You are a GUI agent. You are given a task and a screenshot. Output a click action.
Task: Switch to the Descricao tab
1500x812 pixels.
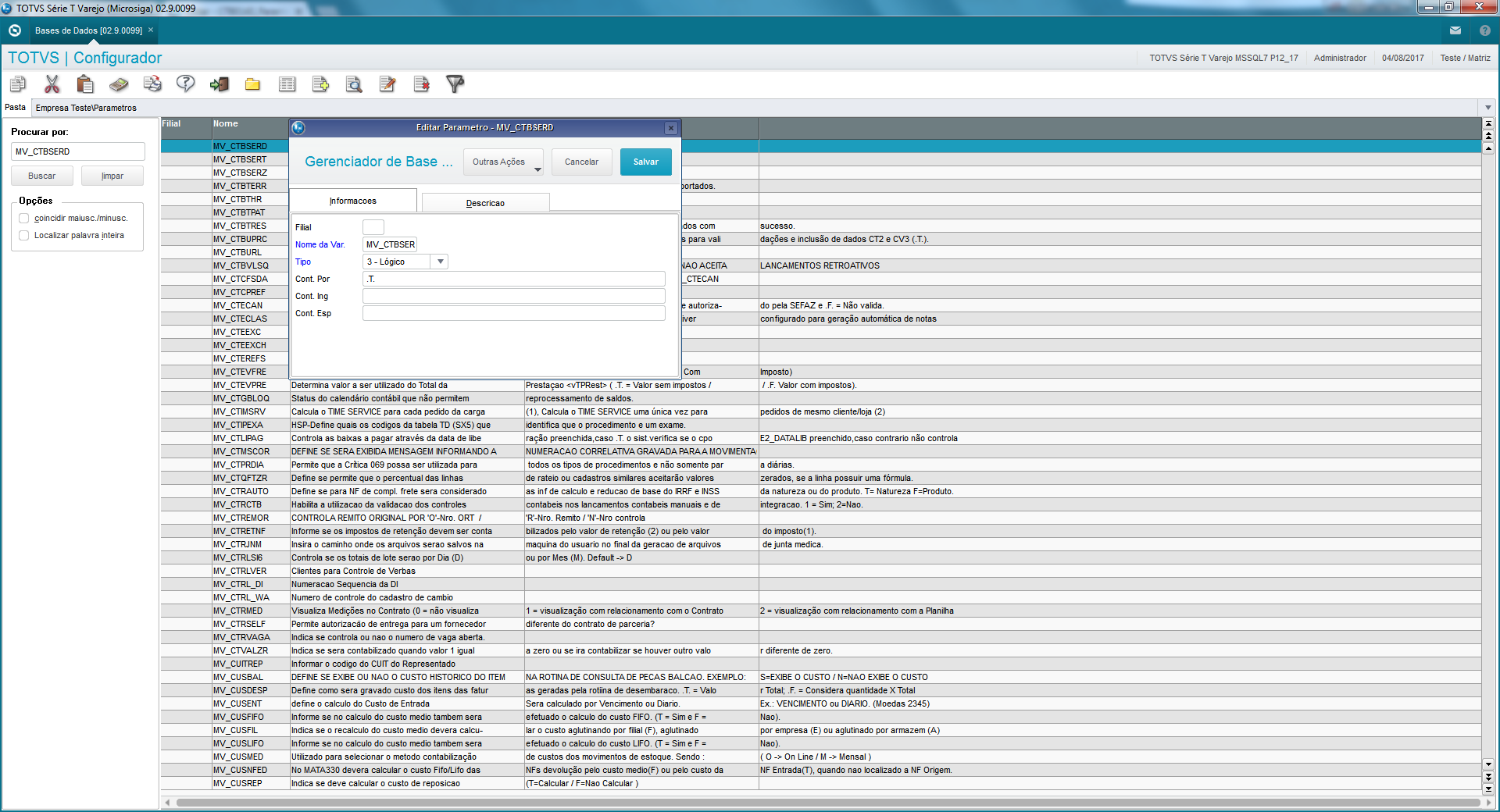(x=485, y=203)
